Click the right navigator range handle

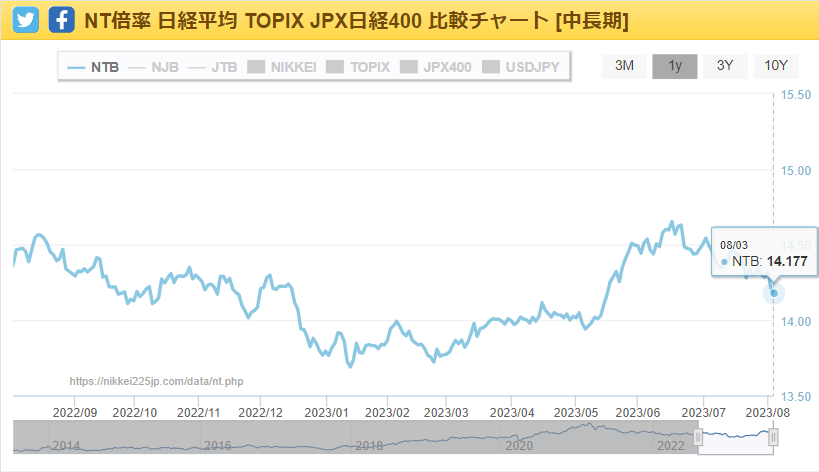[x=774, y=437]
